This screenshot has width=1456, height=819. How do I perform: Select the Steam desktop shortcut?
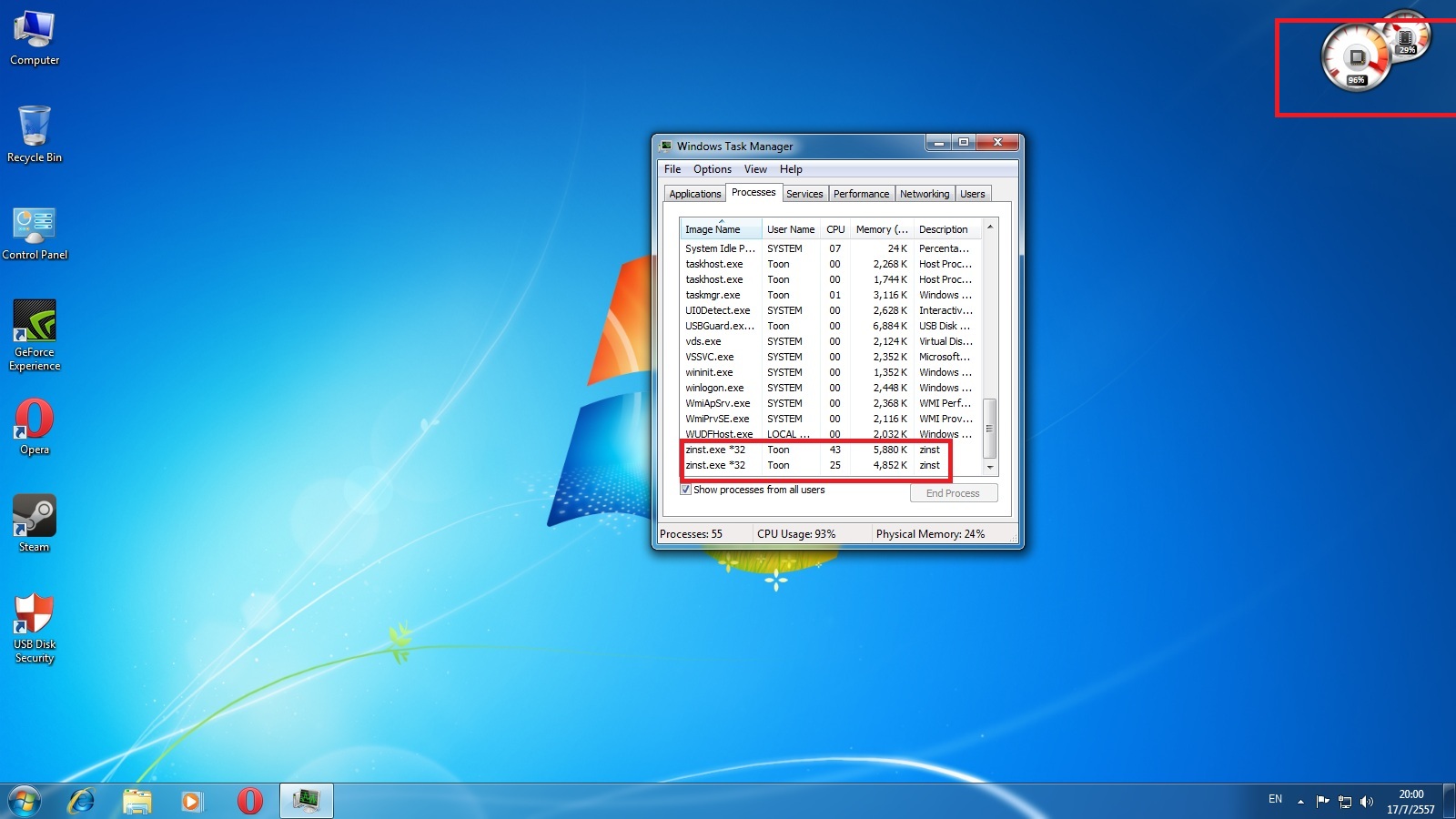(x=35, y=523)
